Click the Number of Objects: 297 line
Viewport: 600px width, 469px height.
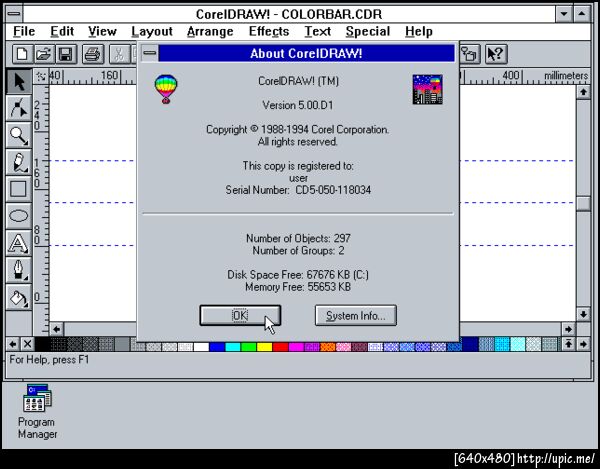298,238
